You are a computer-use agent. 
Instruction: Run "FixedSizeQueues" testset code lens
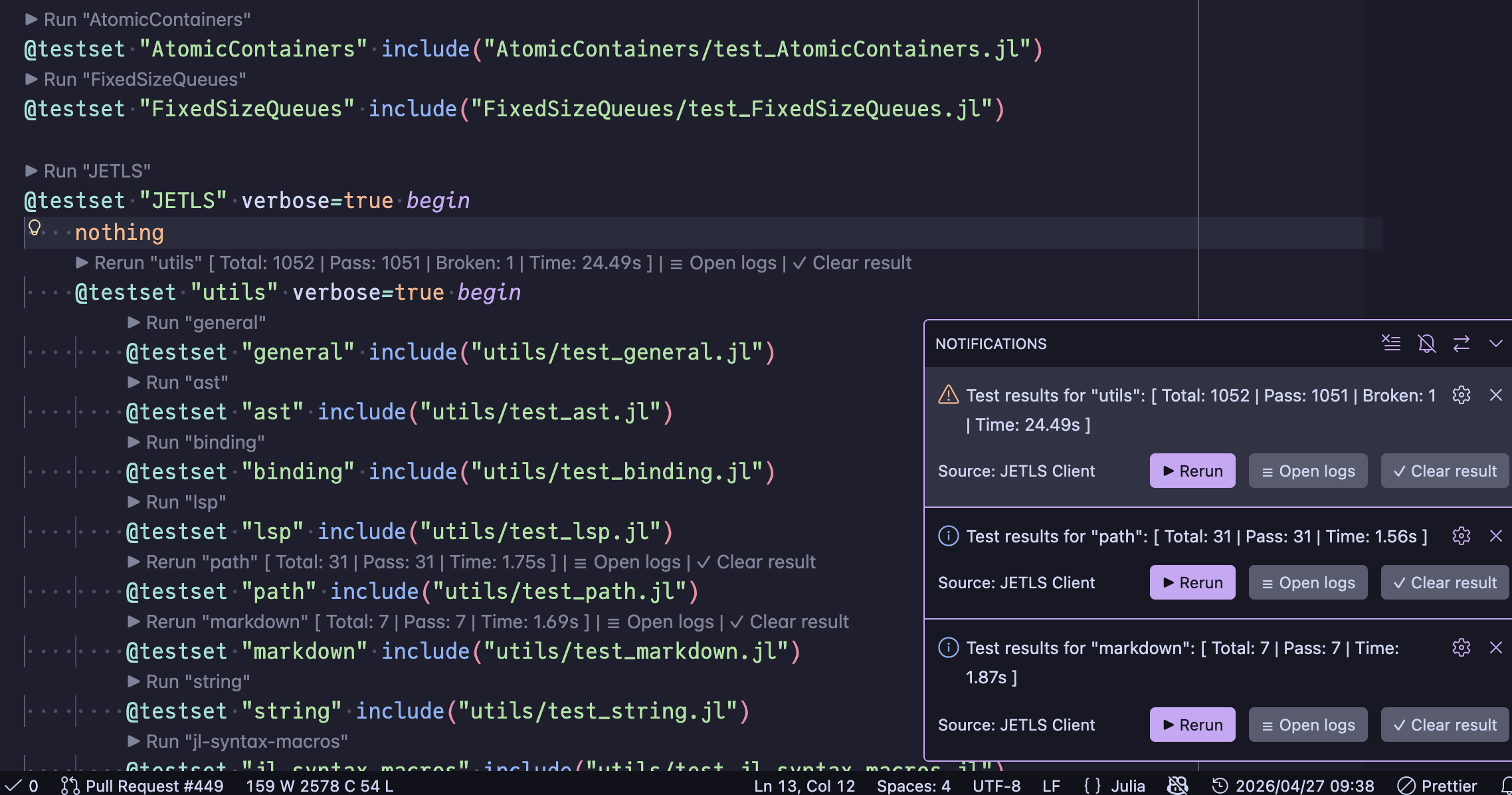pos(136,80)
